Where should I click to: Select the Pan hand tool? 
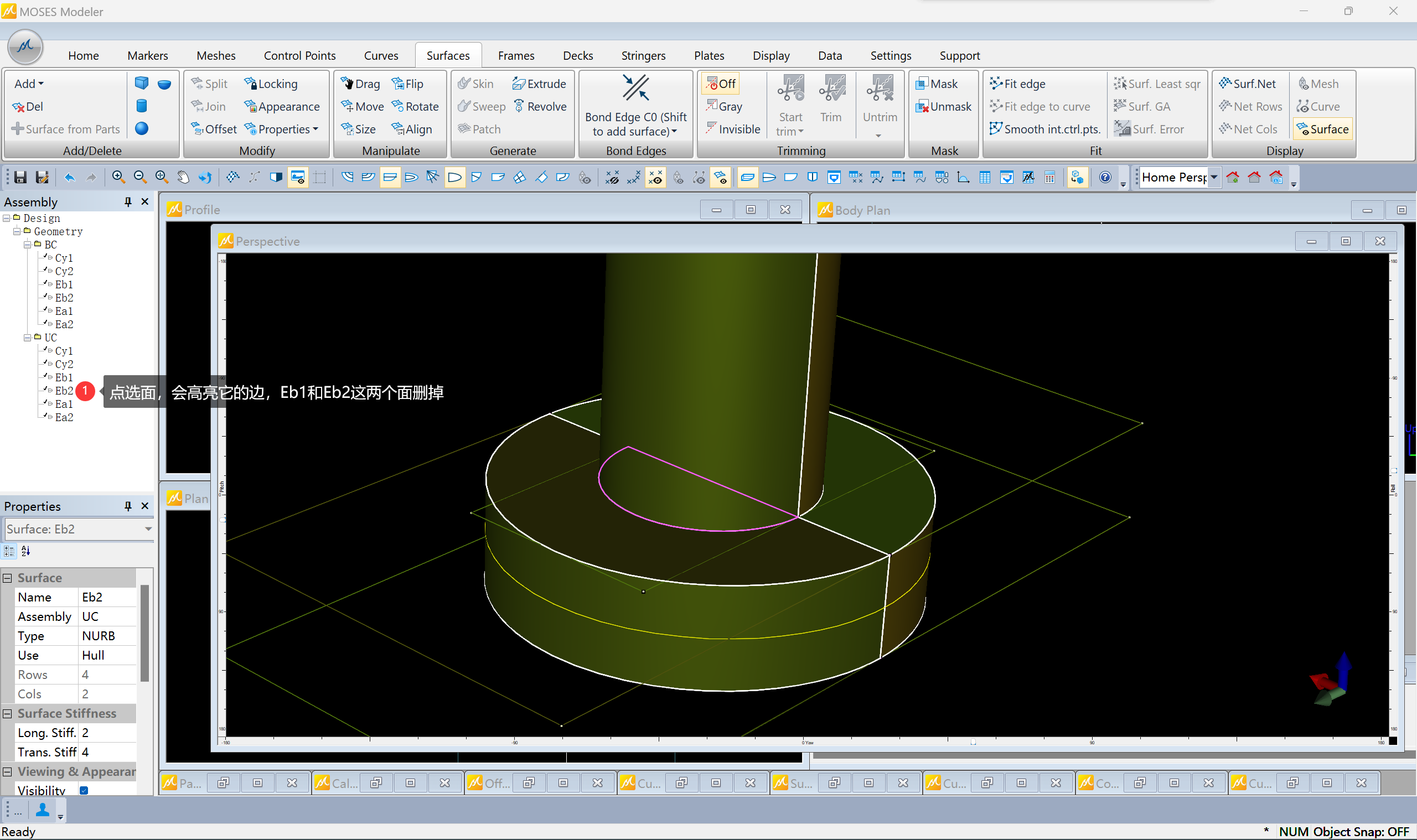click(183, 177)
